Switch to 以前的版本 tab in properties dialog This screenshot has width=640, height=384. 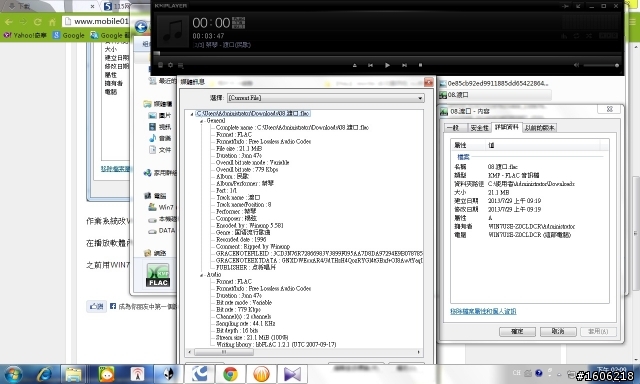tap(539, 128)
